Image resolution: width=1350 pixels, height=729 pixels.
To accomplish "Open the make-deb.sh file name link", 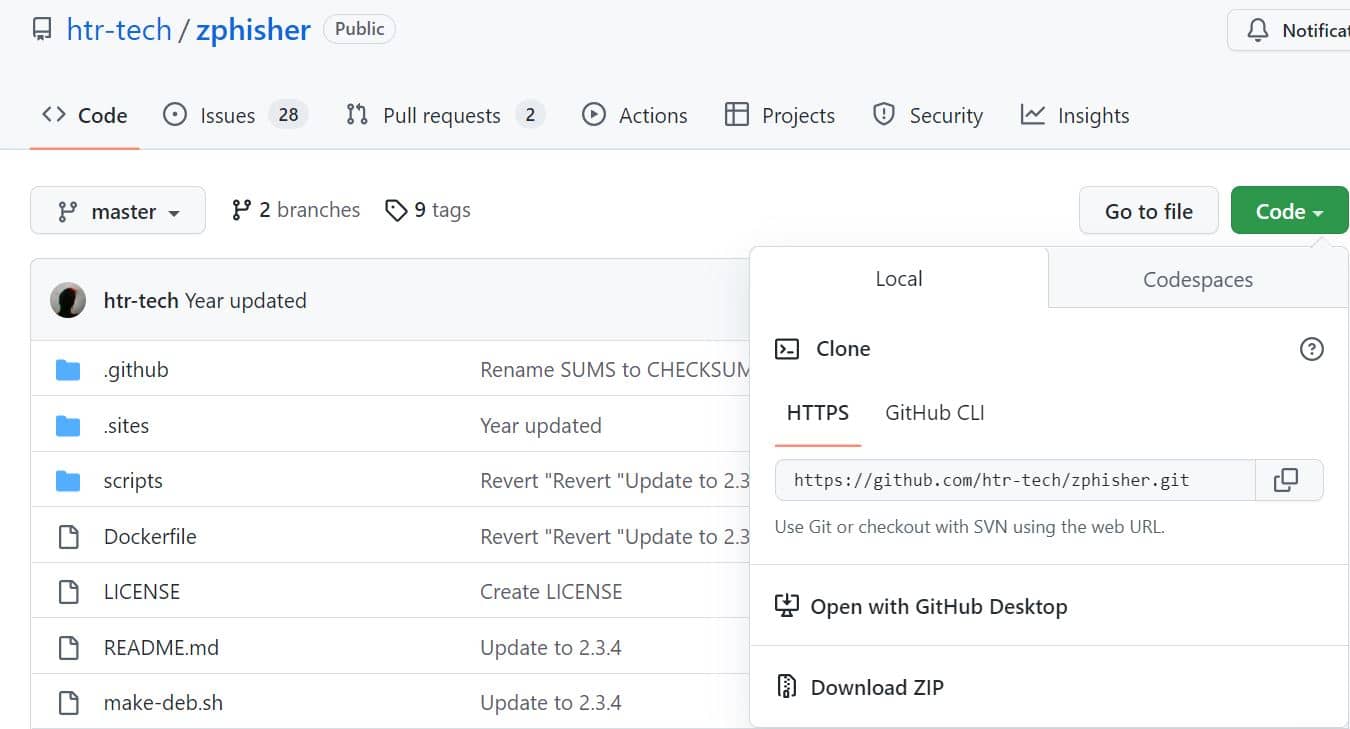I will click(x=163, y=703).
